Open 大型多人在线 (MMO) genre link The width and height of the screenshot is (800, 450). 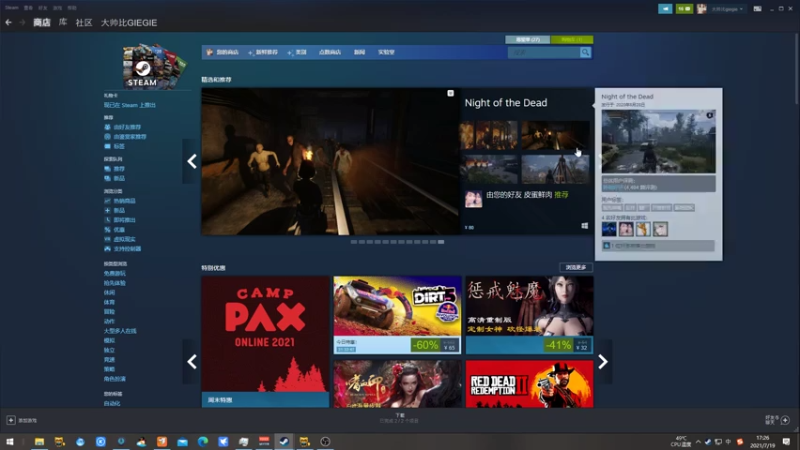click(120, 331)
